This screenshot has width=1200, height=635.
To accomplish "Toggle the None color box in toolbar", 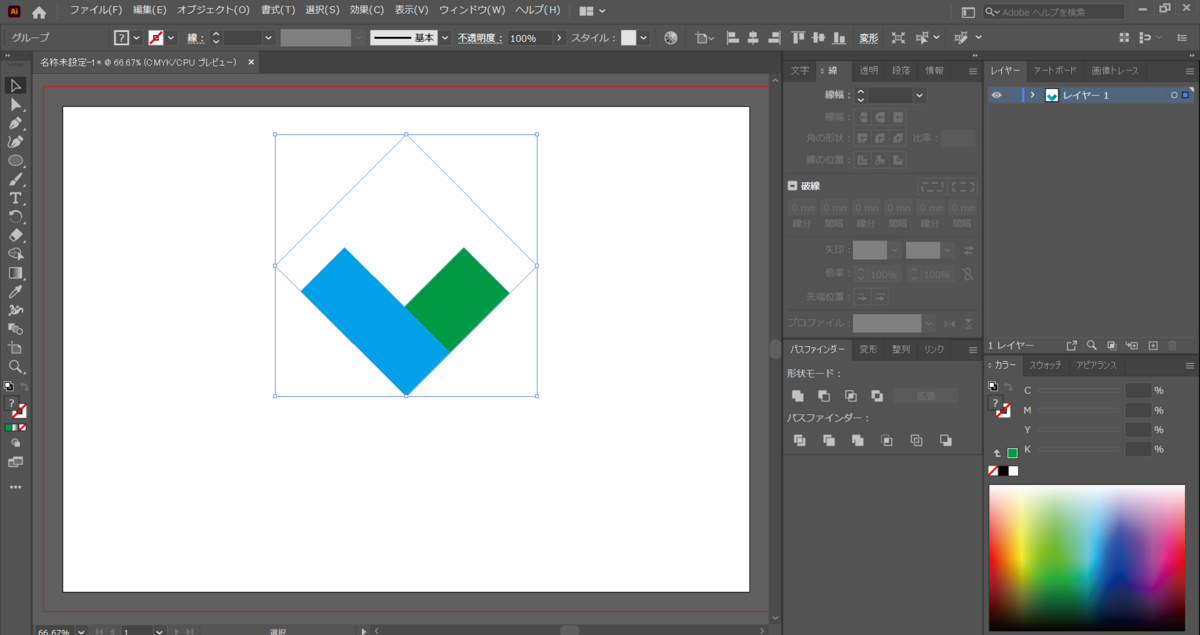I will click(x=23, y=427).
